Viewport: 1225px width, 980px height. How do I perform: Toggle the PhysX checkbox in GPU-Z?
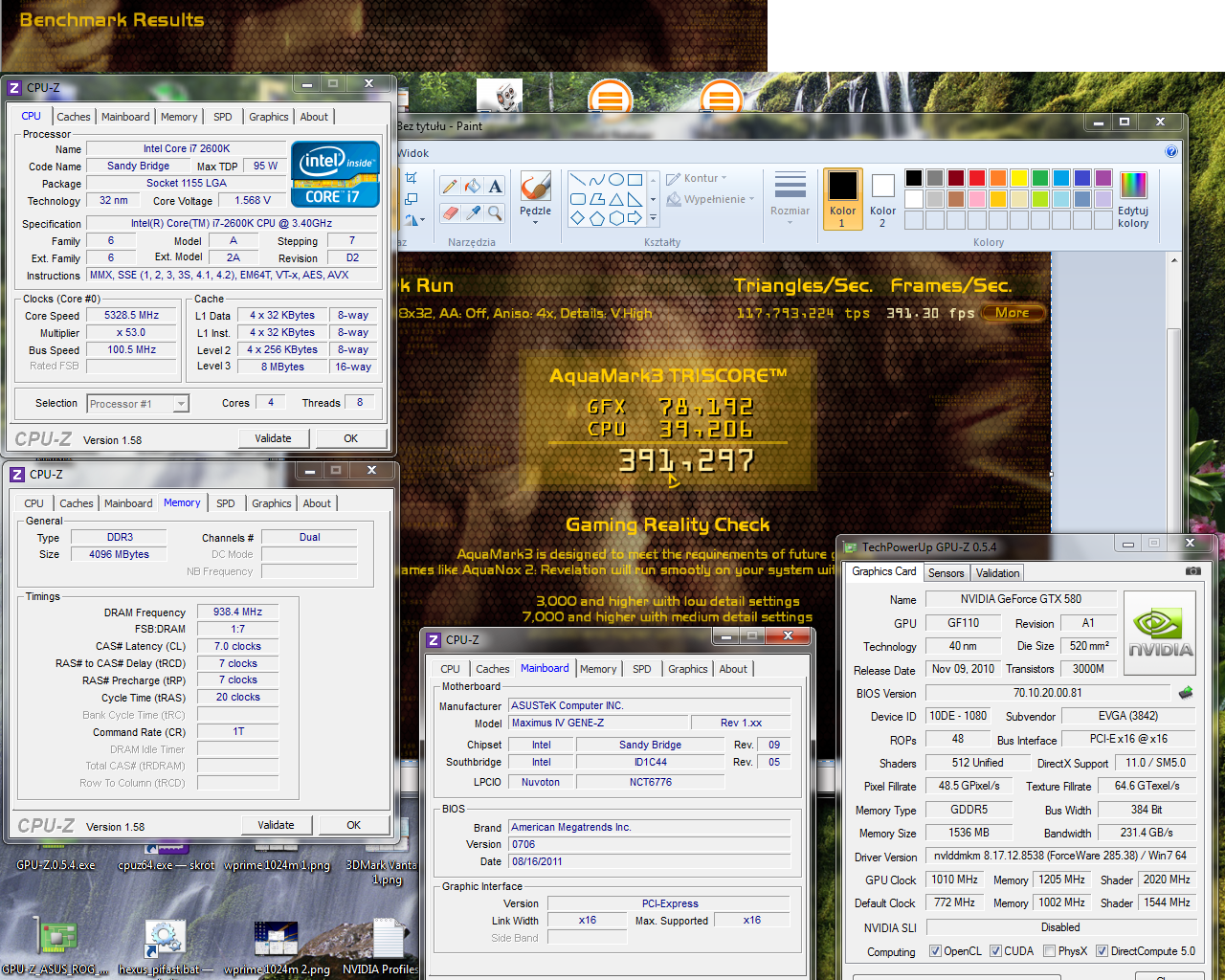(x=1049, y=951)
